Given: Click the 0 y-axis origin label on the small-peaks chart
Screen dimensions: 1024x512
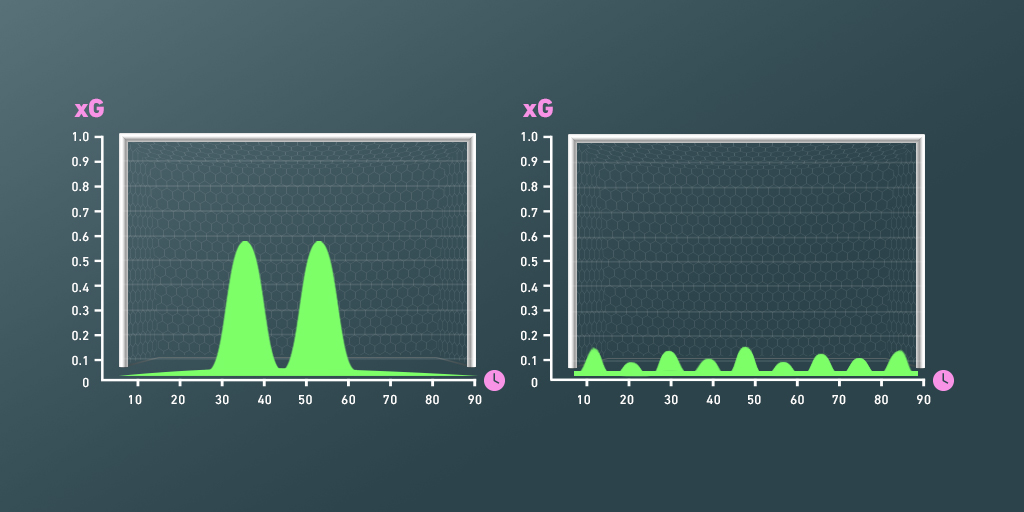Looking at the screenshot, I should coord(534,383).
